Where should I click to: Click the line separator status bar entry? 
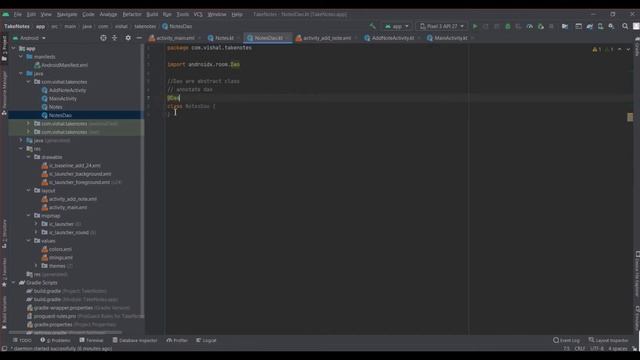[x=580, y=349]
